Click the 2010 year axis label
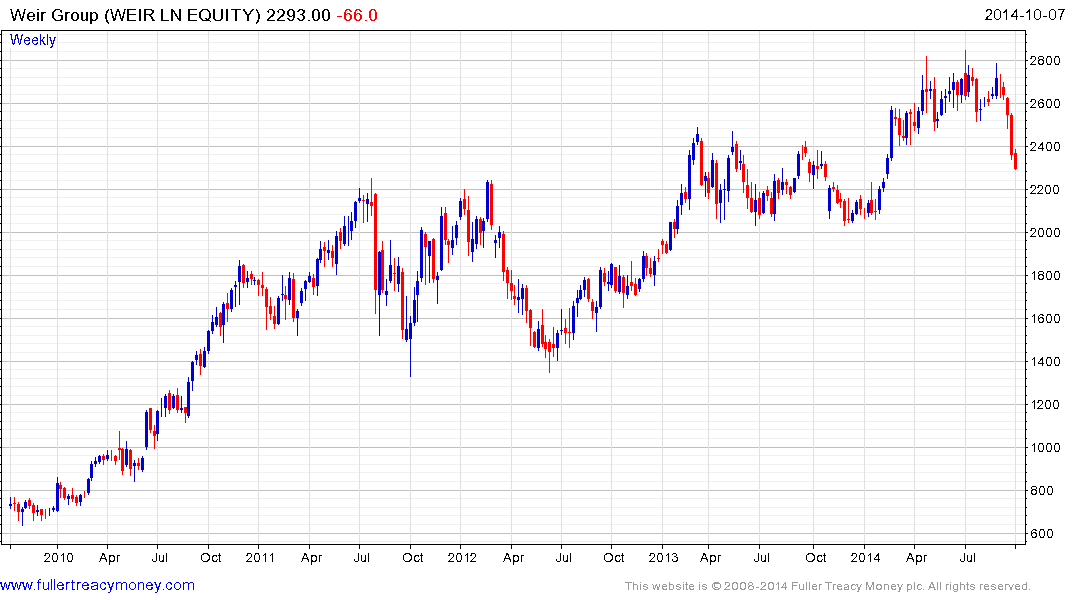 point(58,557)
